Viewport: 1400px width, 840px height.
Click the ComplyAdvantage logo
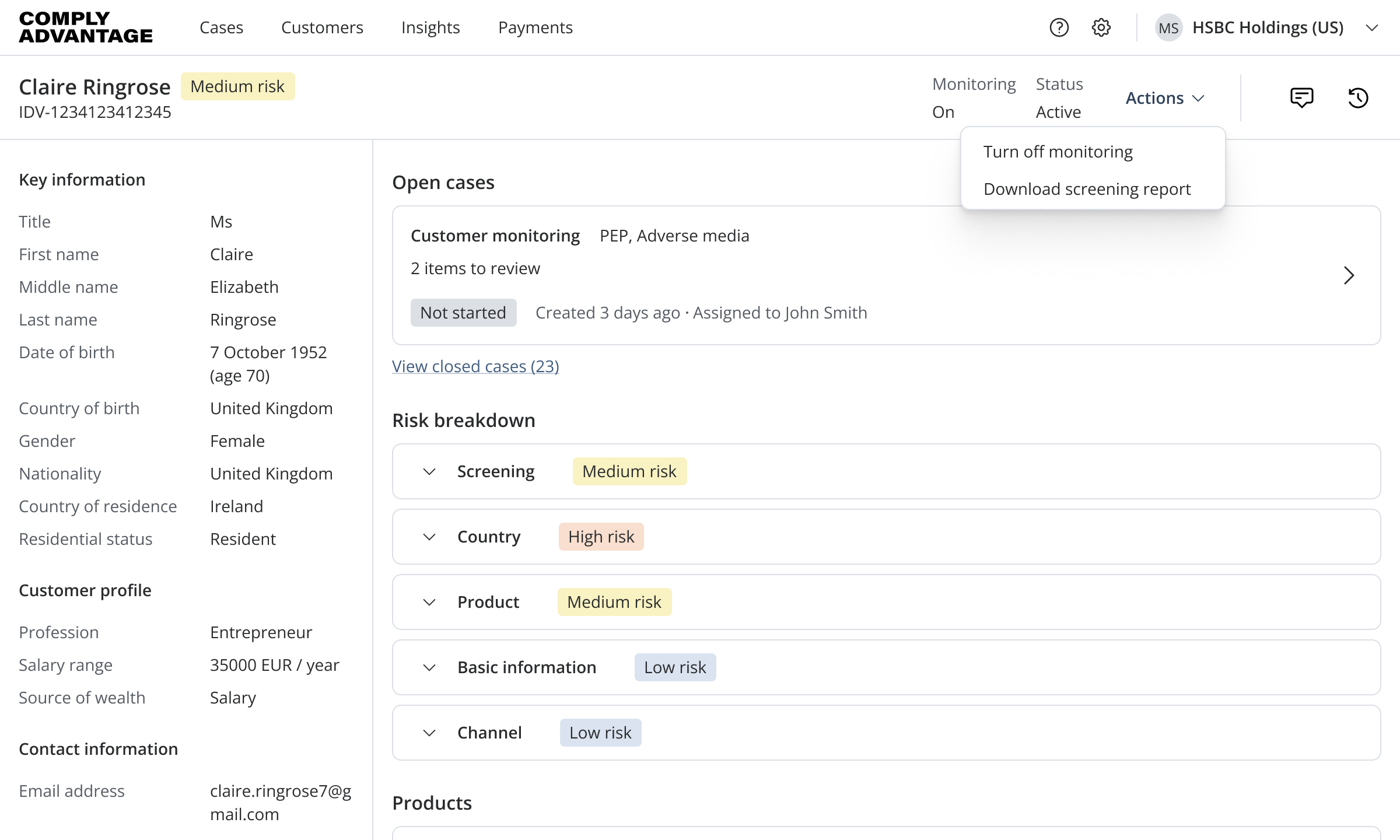tap(86, 27)
